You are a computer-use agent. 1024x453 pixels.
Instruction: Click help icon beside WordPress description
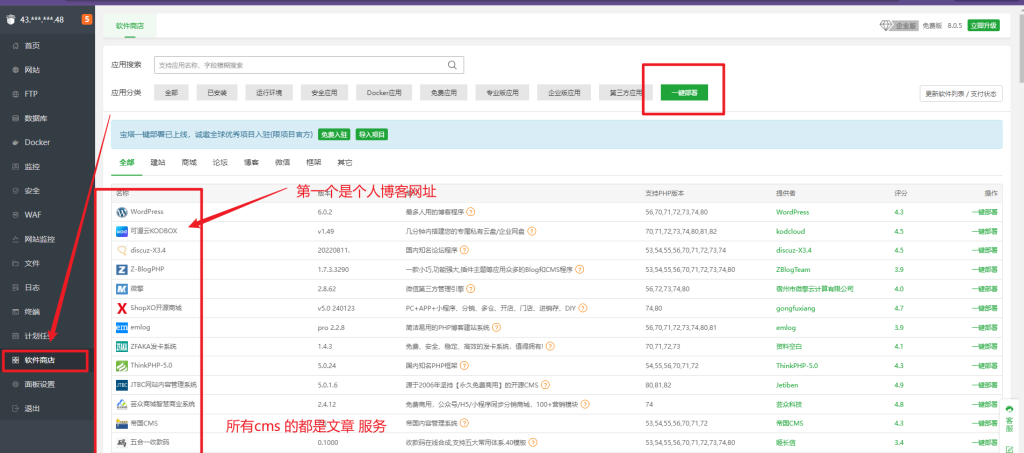[471, 212]
